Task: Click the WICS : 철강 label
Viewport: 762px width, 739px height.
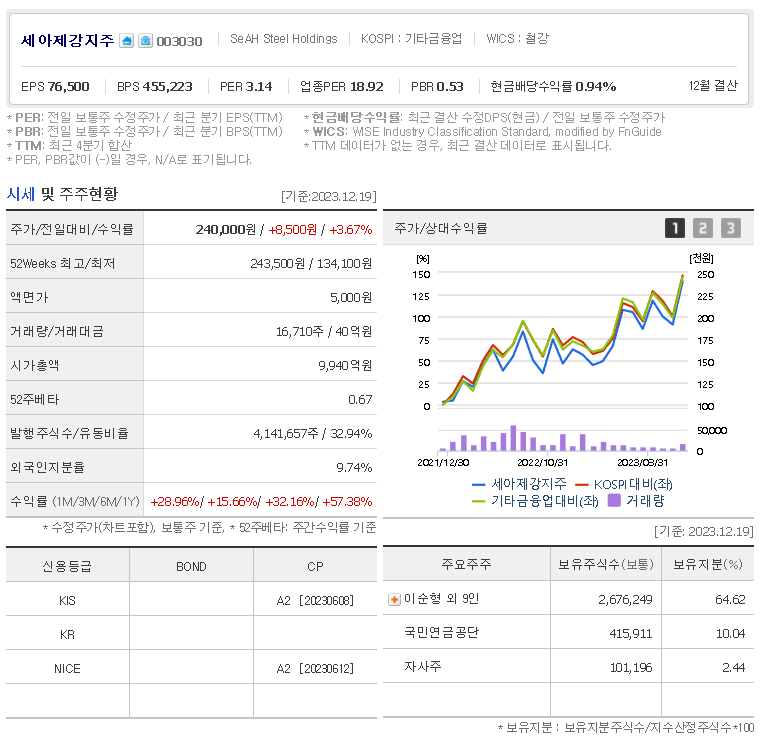Action: coord(518,39)
